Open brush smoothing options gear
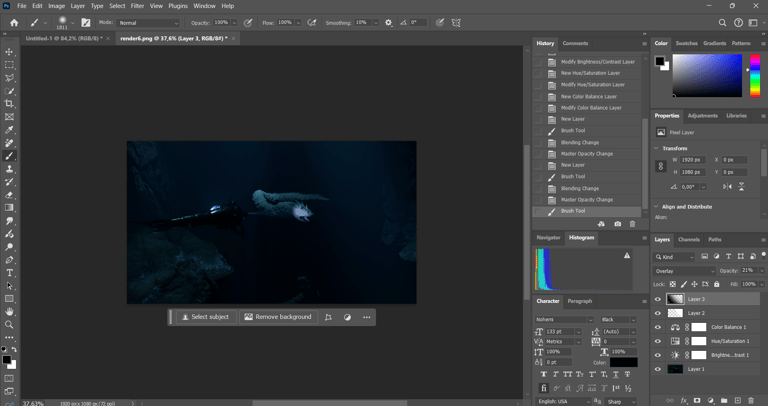 [389, 22]
